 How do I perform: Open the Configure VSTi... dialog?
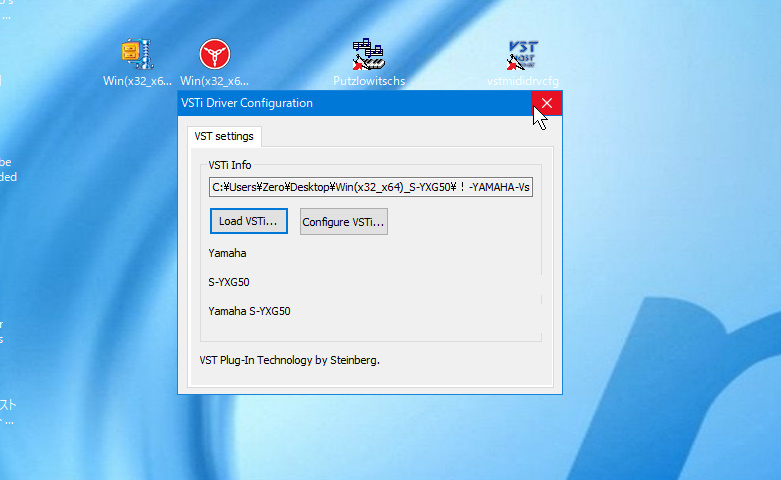344,222
